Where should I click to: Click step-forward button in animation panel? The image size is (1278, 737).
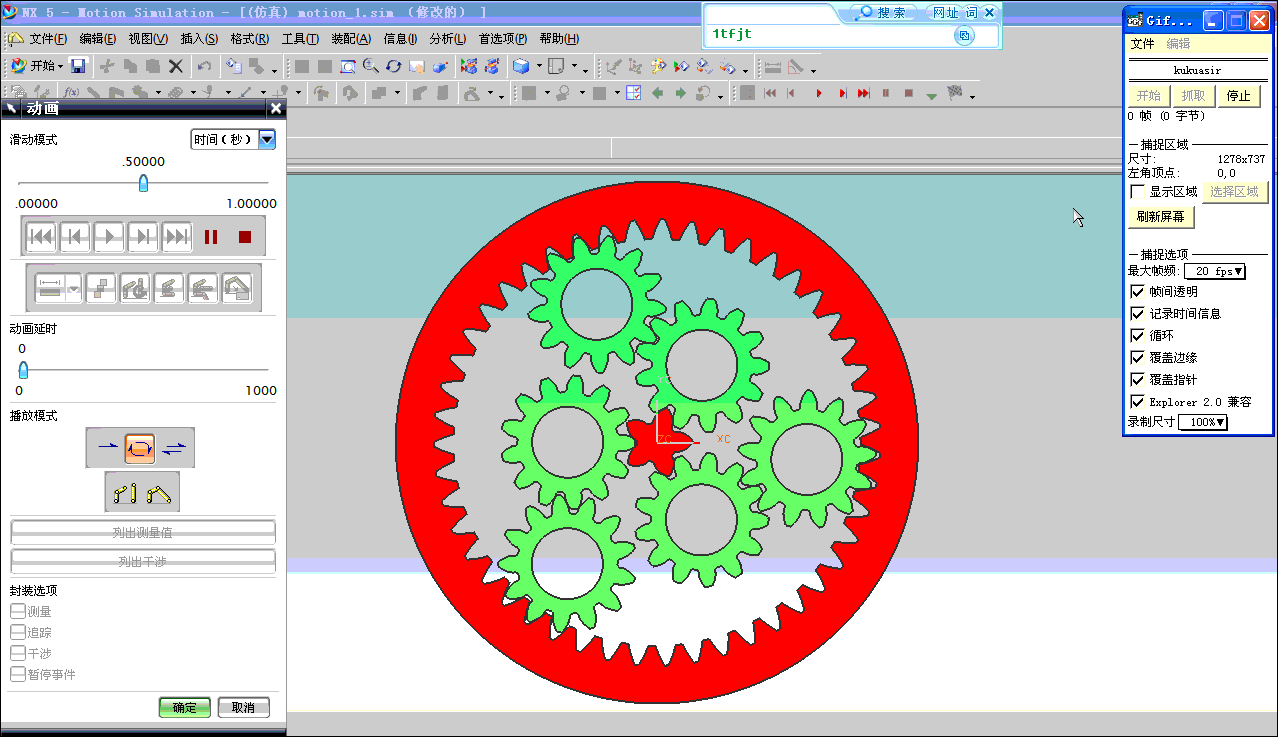point(143,237)
